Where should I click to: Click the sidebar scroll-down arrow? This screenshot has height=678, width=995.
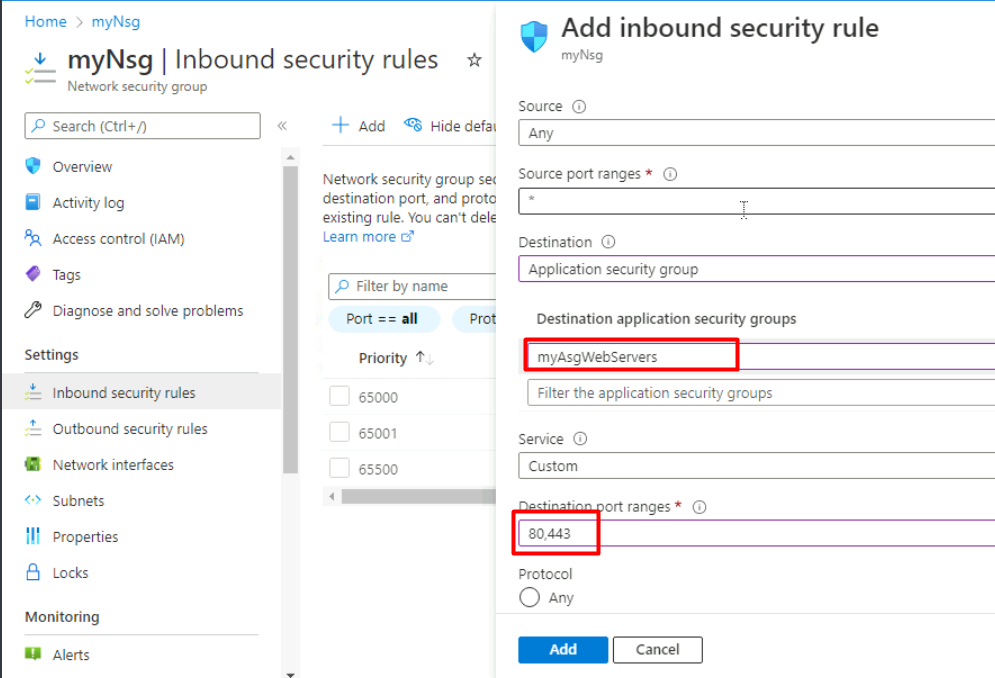291,674
